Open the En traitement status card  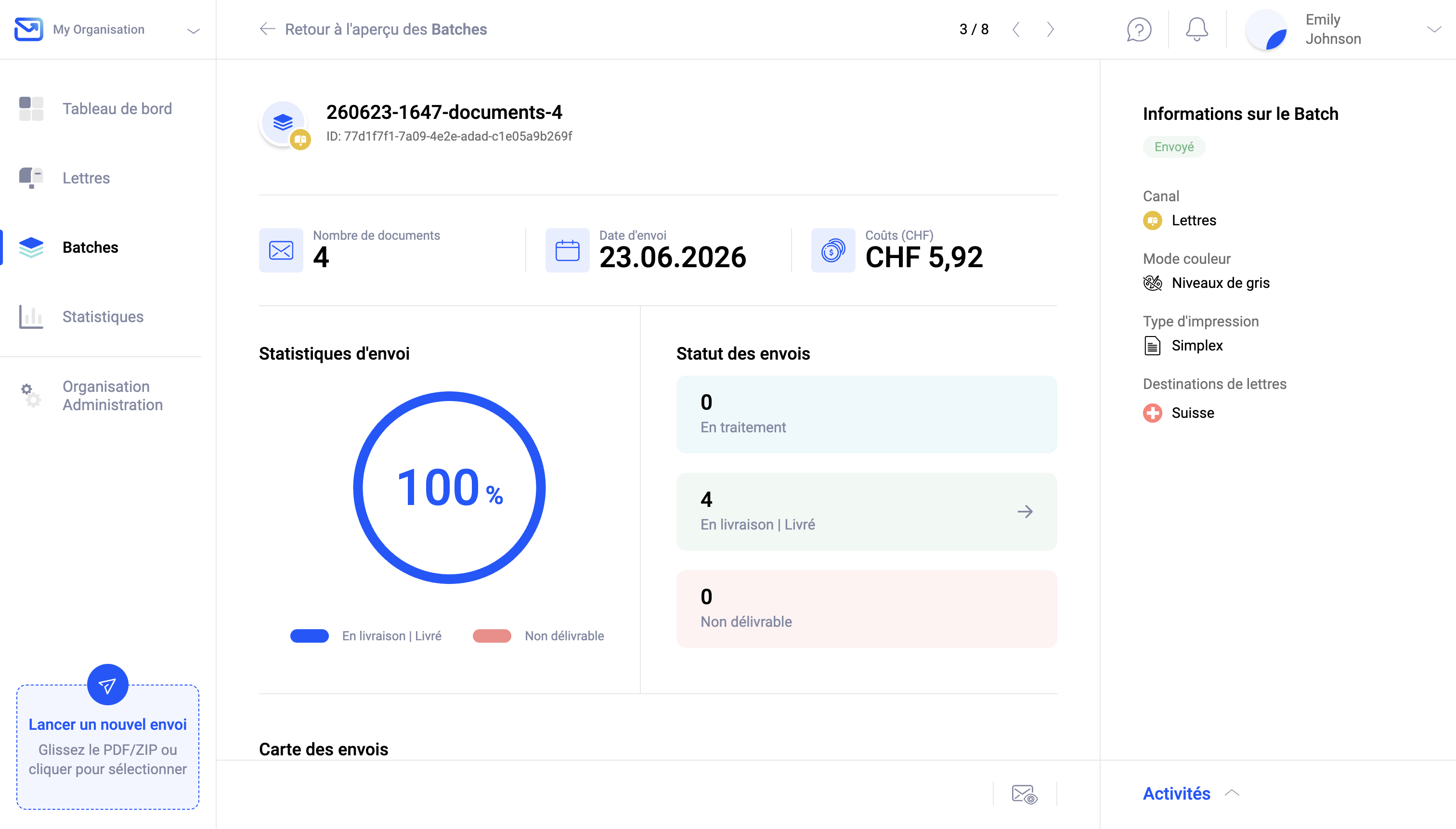[x=866, y=414]
